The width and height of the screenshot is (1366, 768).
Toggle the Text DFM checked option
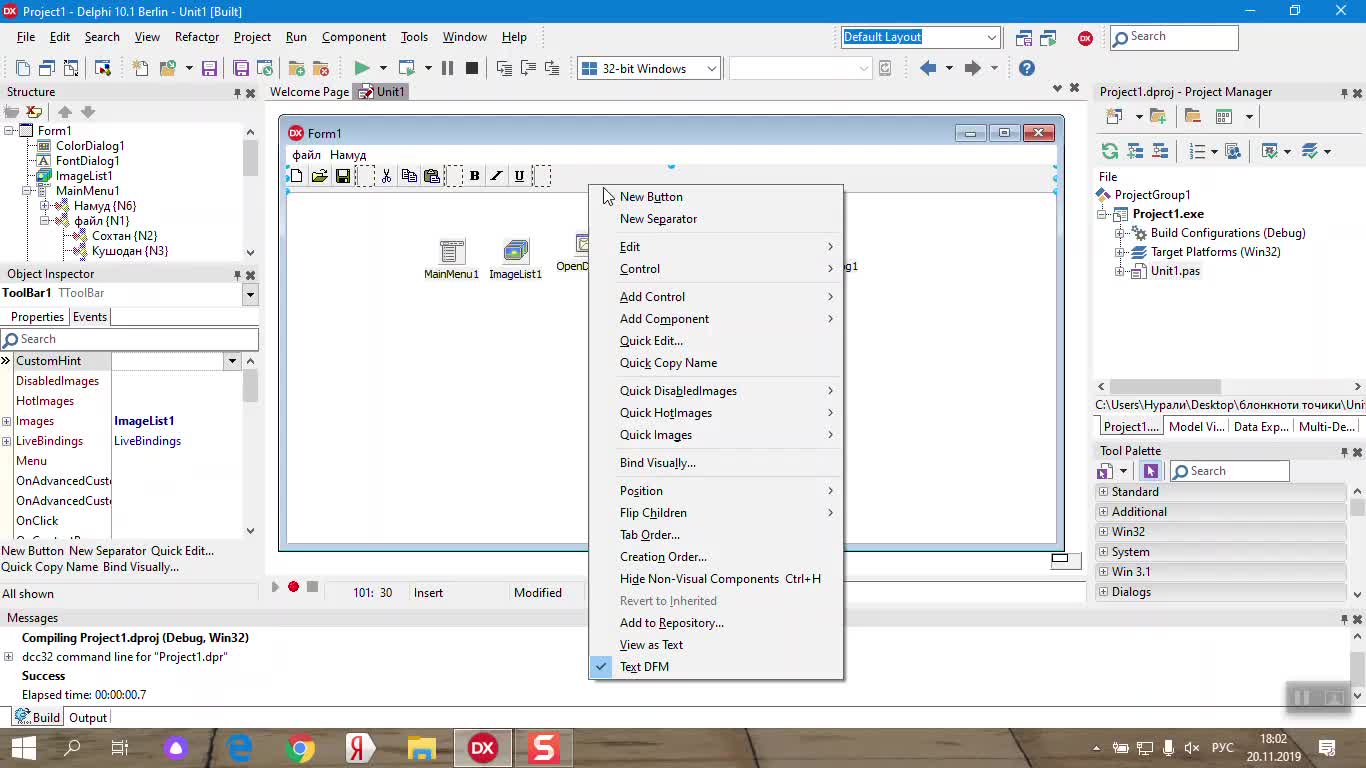pyautogui.click(x=715, y=667)
